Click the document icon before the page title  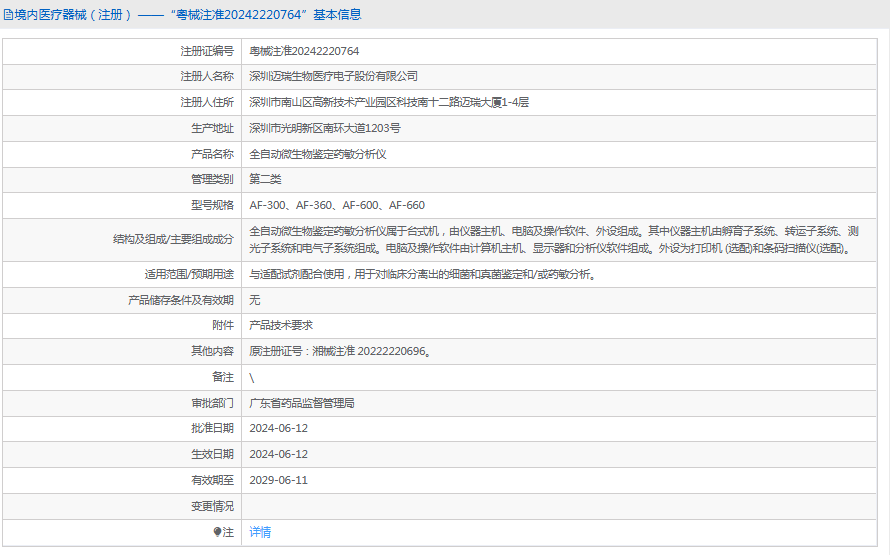(x=8, y=15)
